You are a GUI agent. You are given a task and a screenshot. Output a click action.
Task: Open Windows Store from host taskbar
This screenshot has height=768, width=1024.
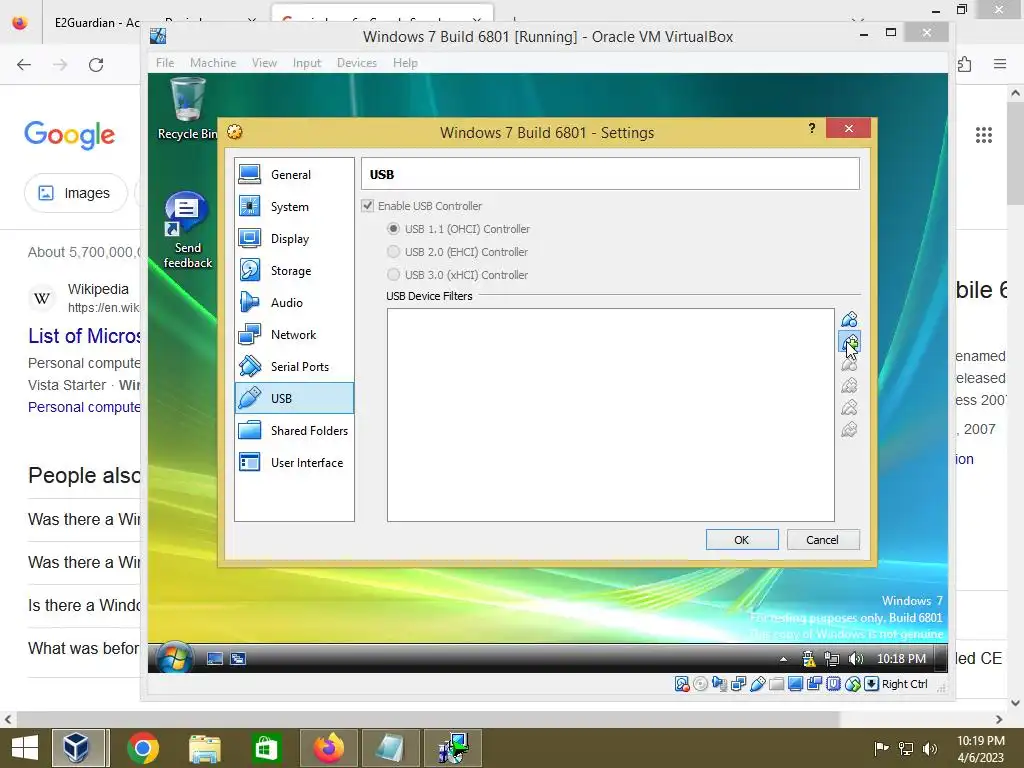pyautogui.click(x=266, y=748)
